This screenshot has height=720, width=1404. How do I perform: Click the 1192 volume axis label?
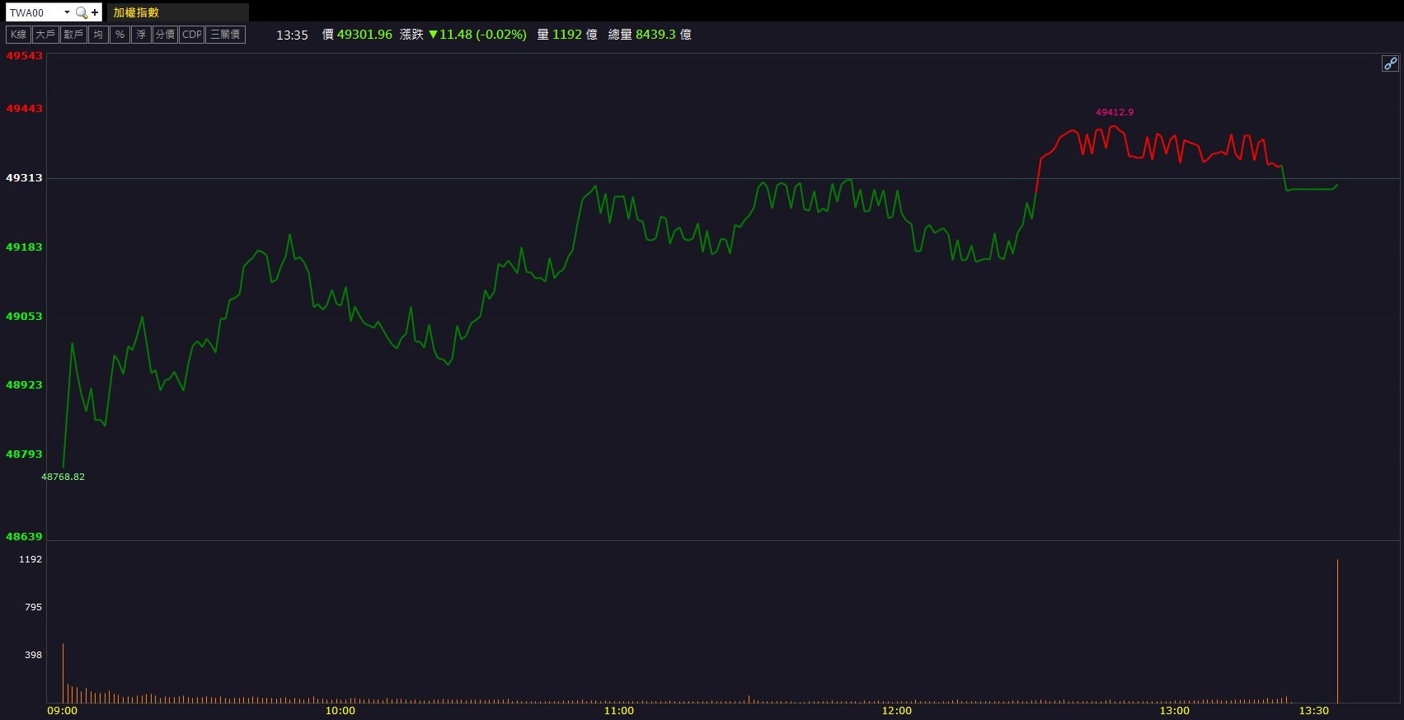click(x=30, y=559)
